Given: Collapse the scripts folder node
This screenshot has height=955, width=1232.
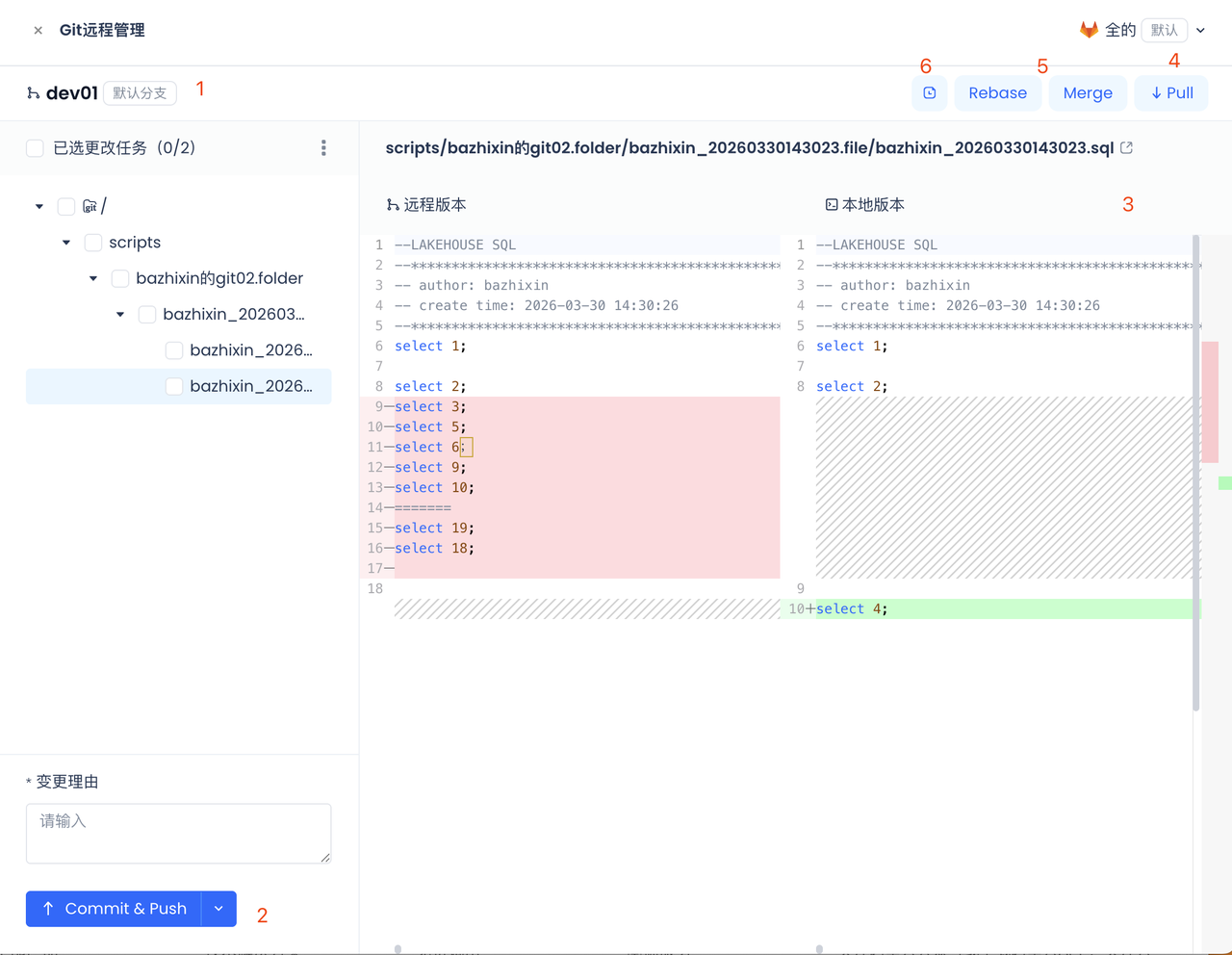Looking at the screenshot, I should pos(66,243).
